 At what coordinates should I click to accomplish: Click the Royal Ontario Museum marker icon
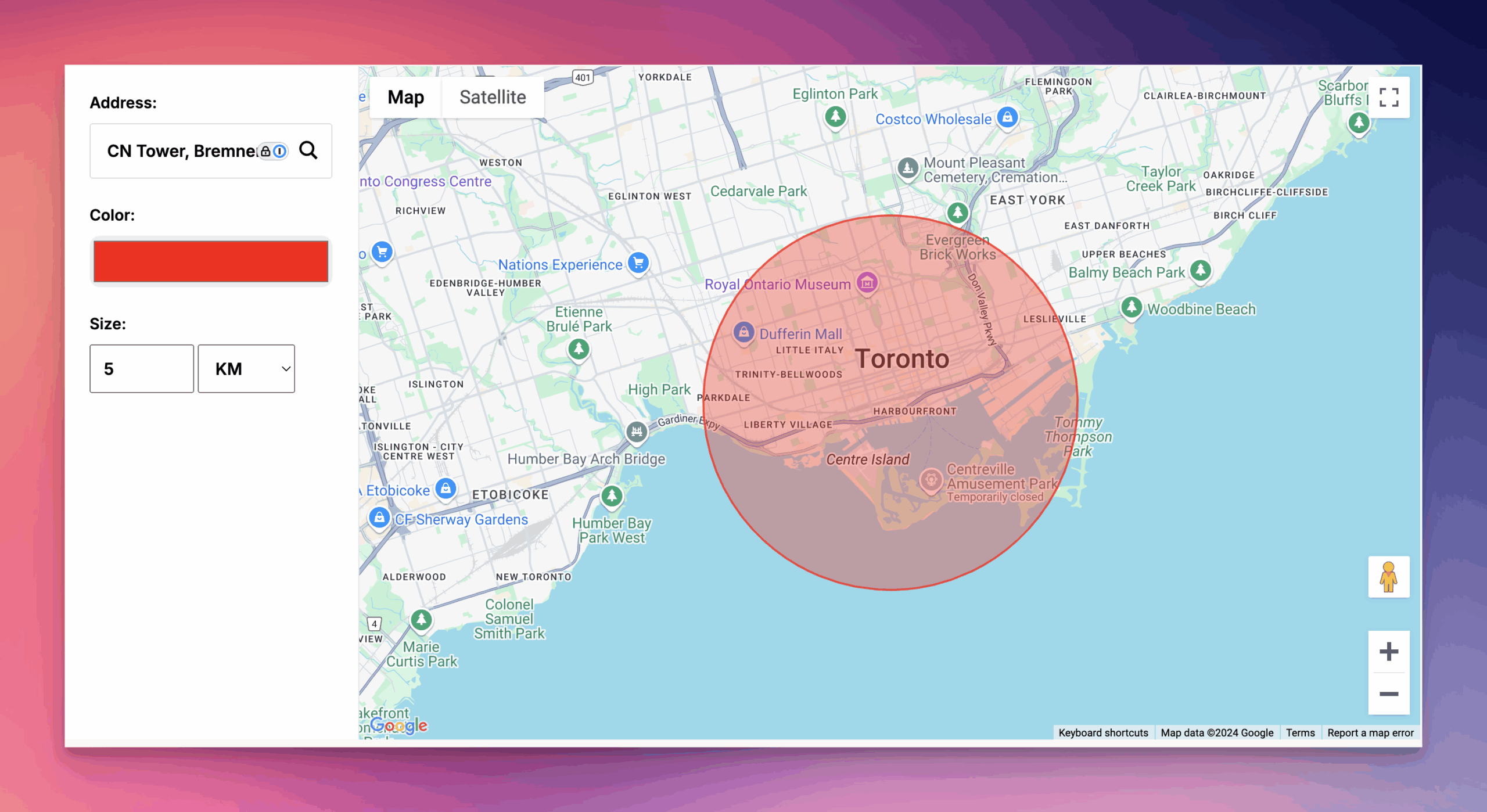tap(867, 283)
